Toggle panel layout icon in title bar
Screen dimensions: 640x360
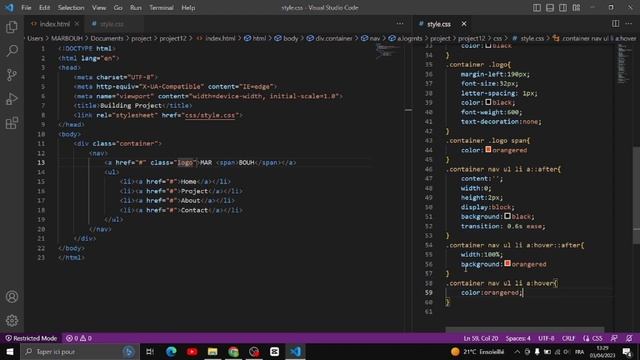550,8
